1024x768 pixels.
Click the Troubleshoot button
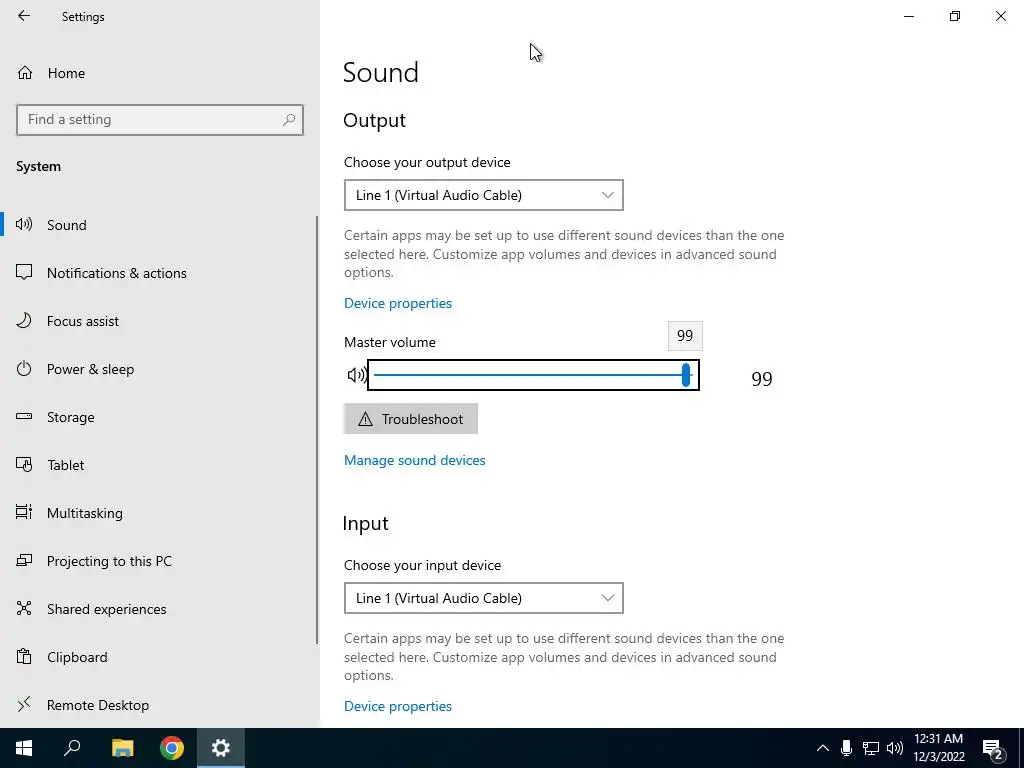pos(411,419)
